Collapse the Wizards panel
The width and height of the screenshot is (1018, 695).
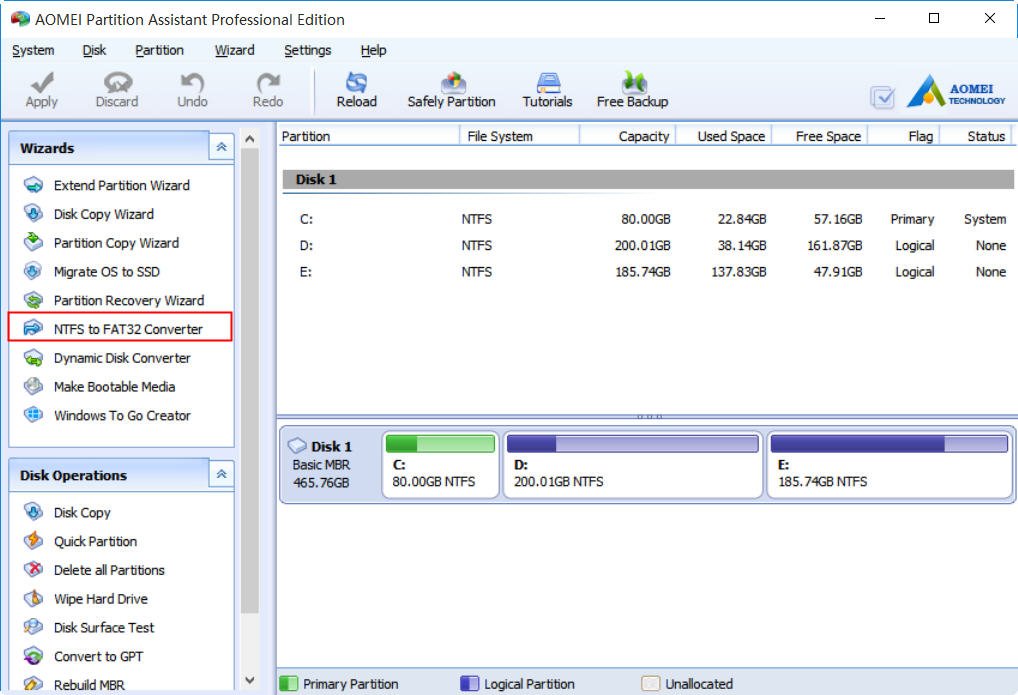point(221,147)
